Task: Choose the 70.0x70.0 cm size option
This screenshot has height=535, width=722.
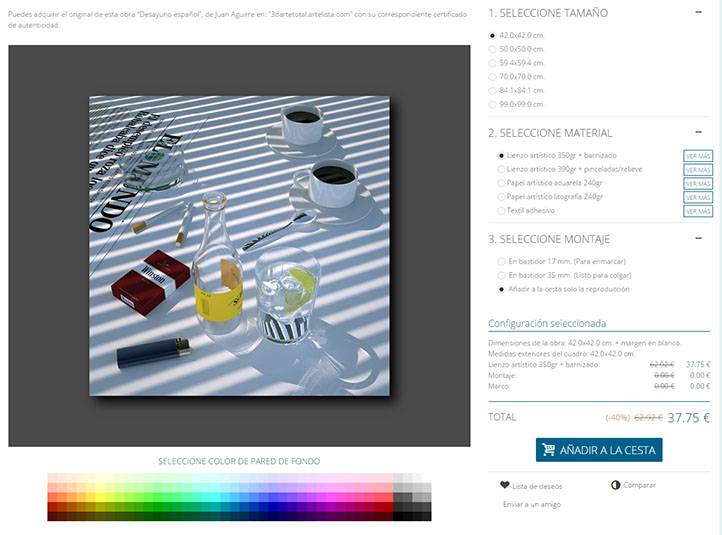Action: (x=492, y=77)
